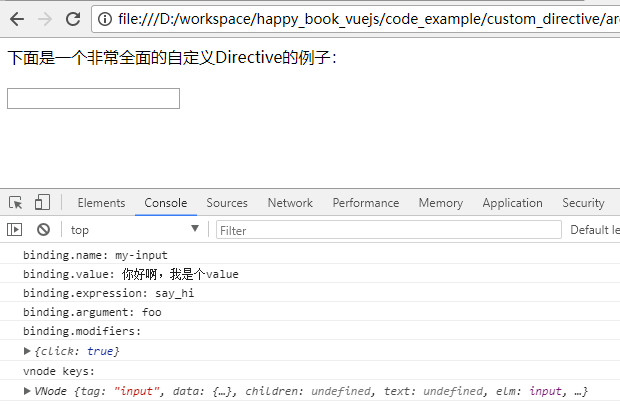Switch to the Network tab
This screenshot has height=404, width=620.
[x=290, y=203]
